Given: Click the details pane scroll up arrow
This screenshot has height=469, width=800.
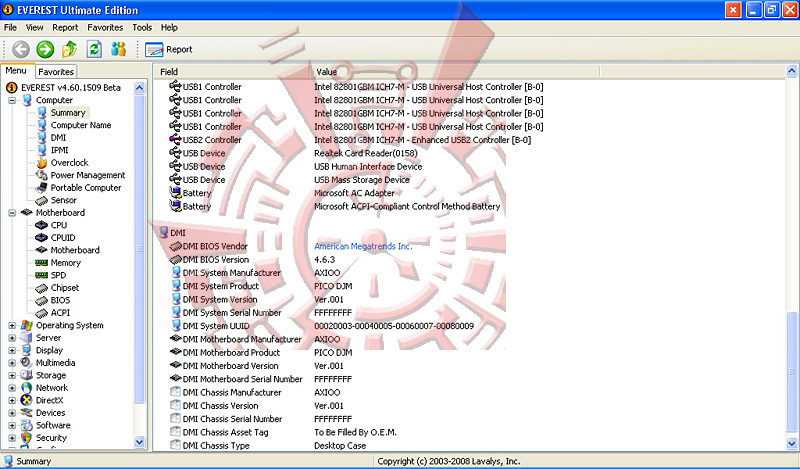Looking at the screenshot, I should click(x=792, y=71).
